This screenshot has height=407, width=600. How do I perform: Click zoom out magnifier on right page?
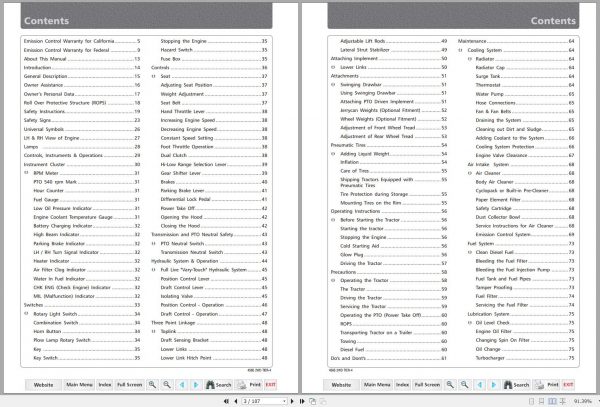[x=465, y=385]
